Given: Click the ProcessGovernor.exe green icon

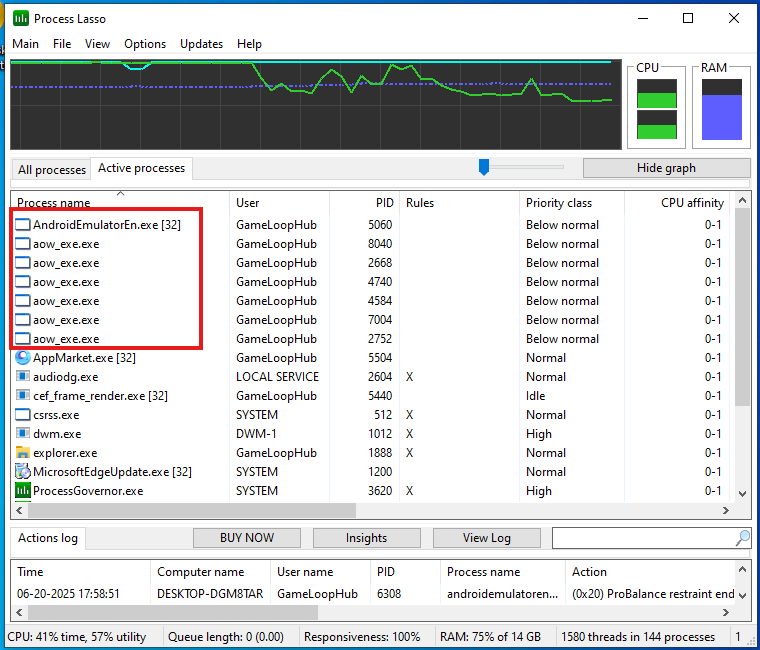Looking at the screenshot, I should coord(23,491).
